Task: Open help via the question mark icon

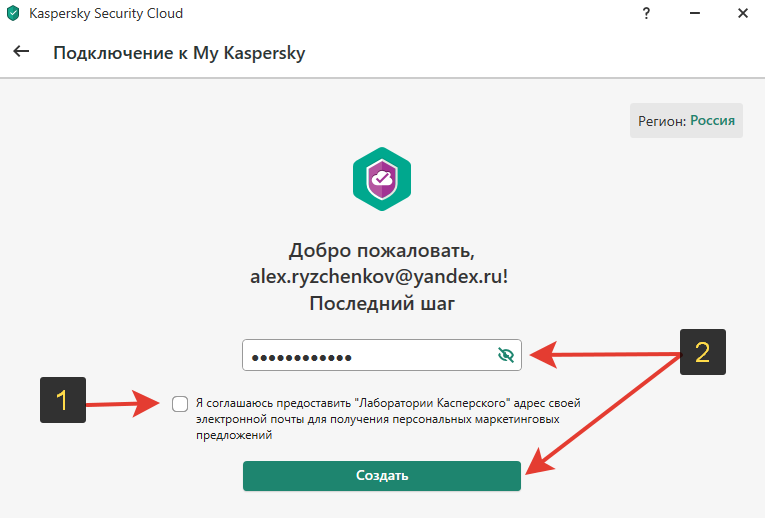Action: point(646,13)
